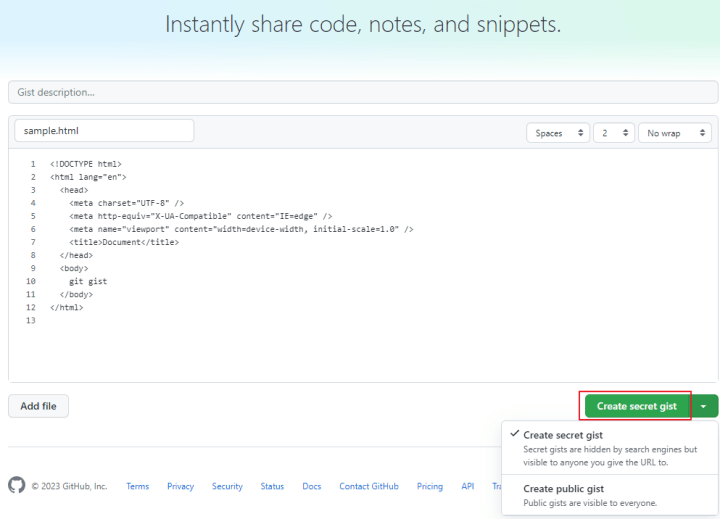This screenshot has height=519, width=720.
Task: Click the green Create secret gist button
Action: [636, 406]
